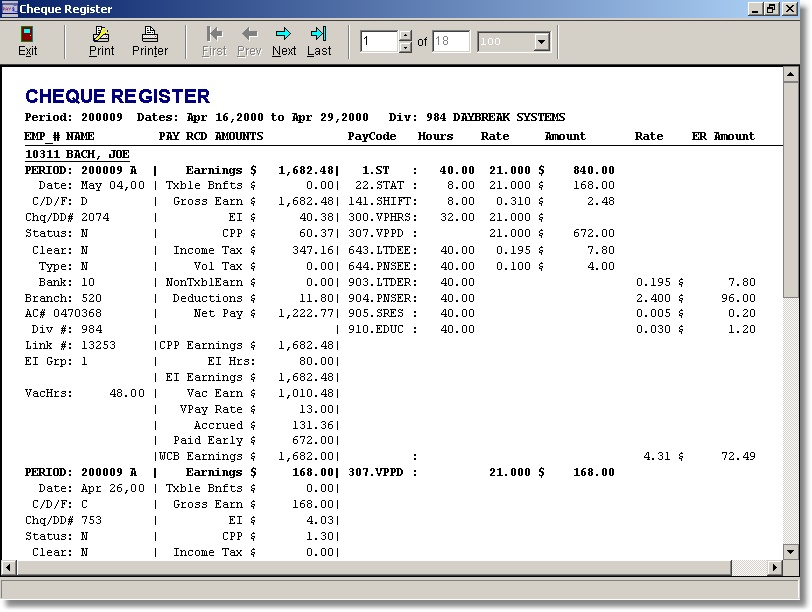Open the Printer setup icon
Screen dimensions: 812x612
150,35
